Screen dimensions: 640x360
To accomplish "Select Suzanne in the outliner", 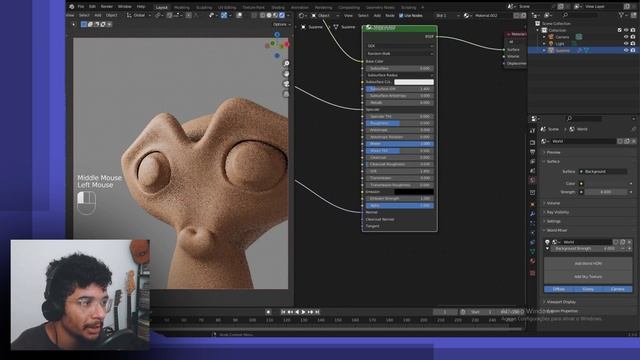I will (563, 50).
